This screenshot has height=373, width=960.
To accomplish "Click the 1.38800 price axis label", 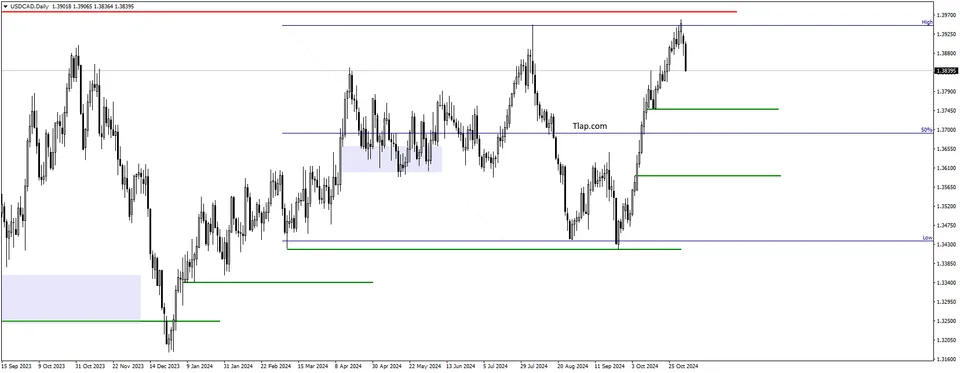I will tap(947, 53).
